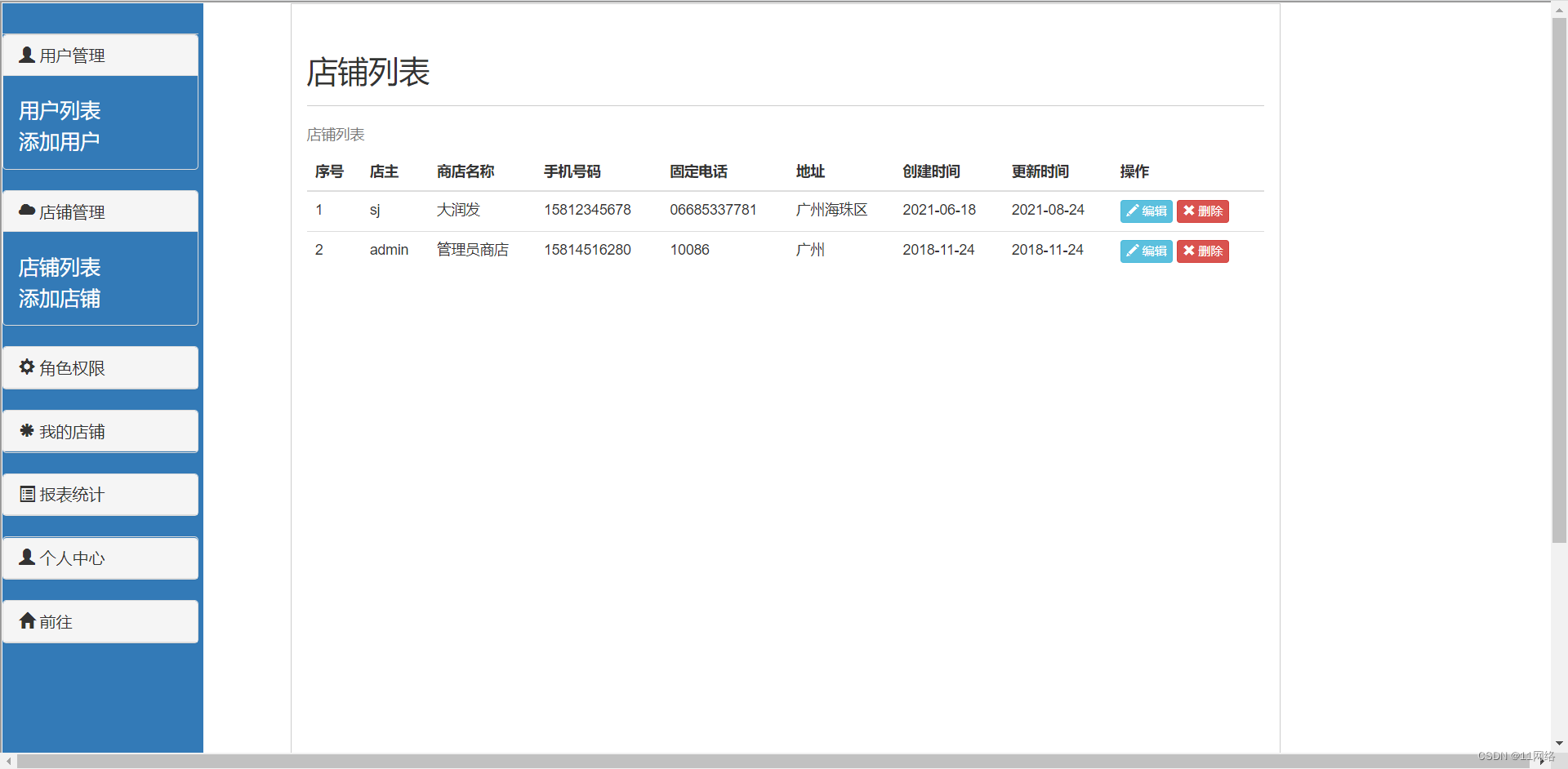Click the X icon in 大润发 row

point(1189,211)
